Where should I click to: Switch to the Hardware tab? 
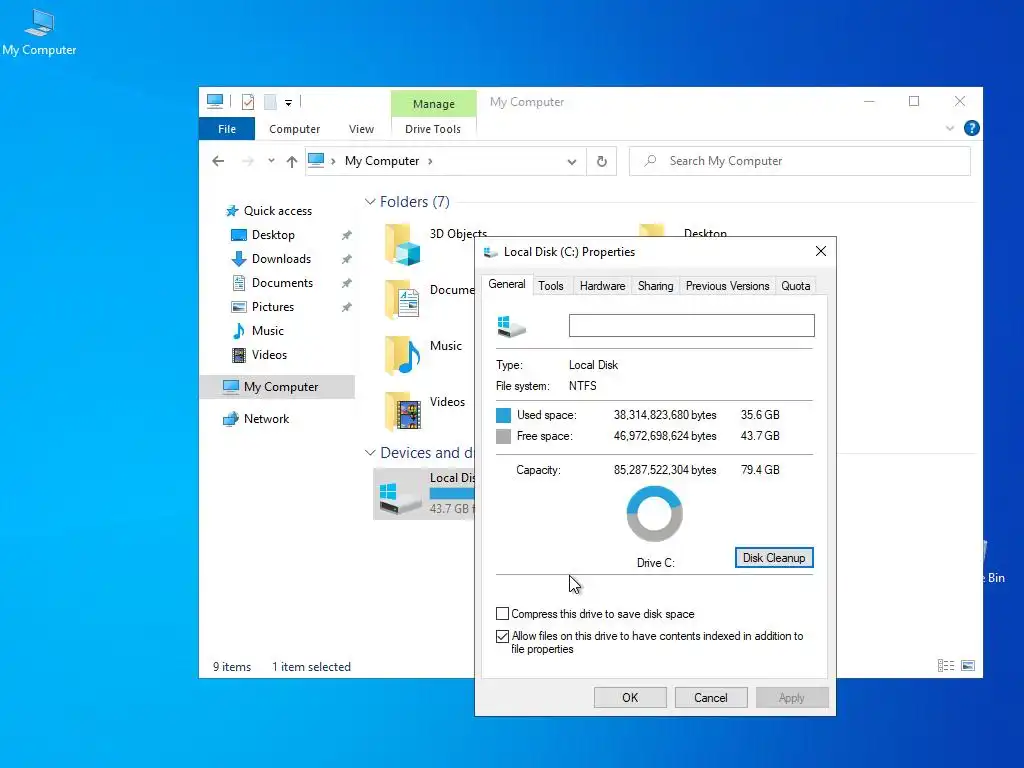[602, 286]
